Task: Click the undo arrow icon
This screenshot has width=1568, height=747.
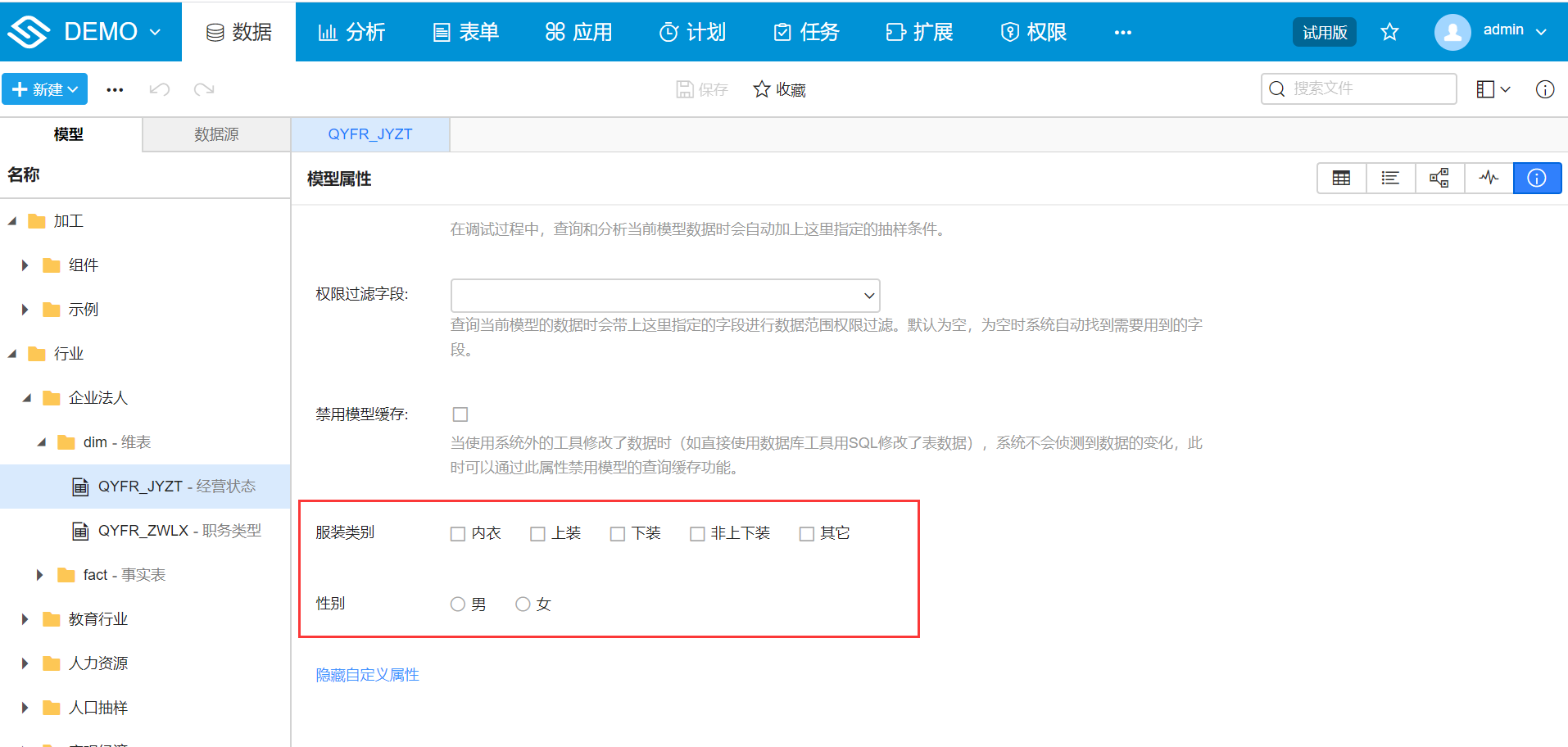Action: [x=159, y=88]
